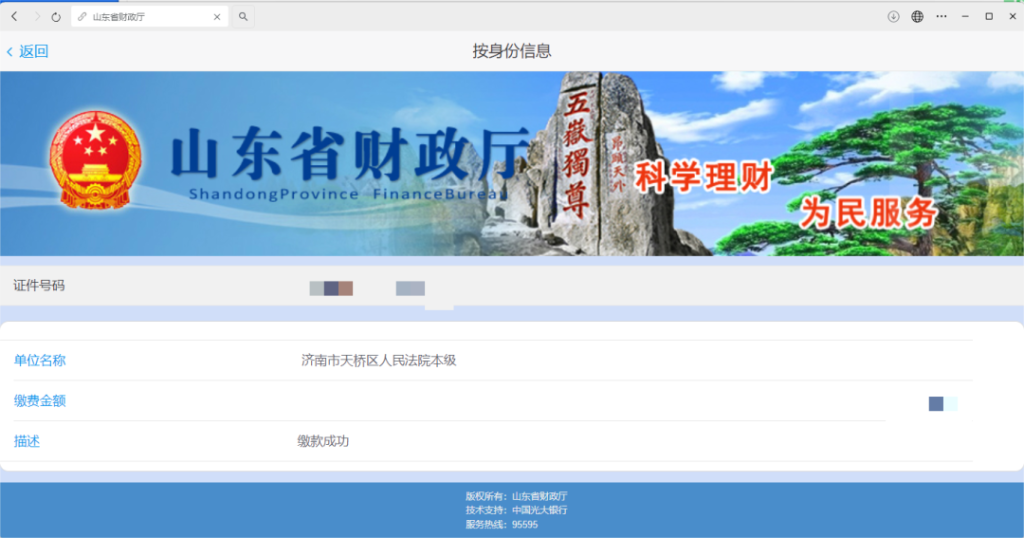Viewport: 1024px width, 538px height.
Task: Click the 缴款成功 description text
Action: [x=323, y=441]
